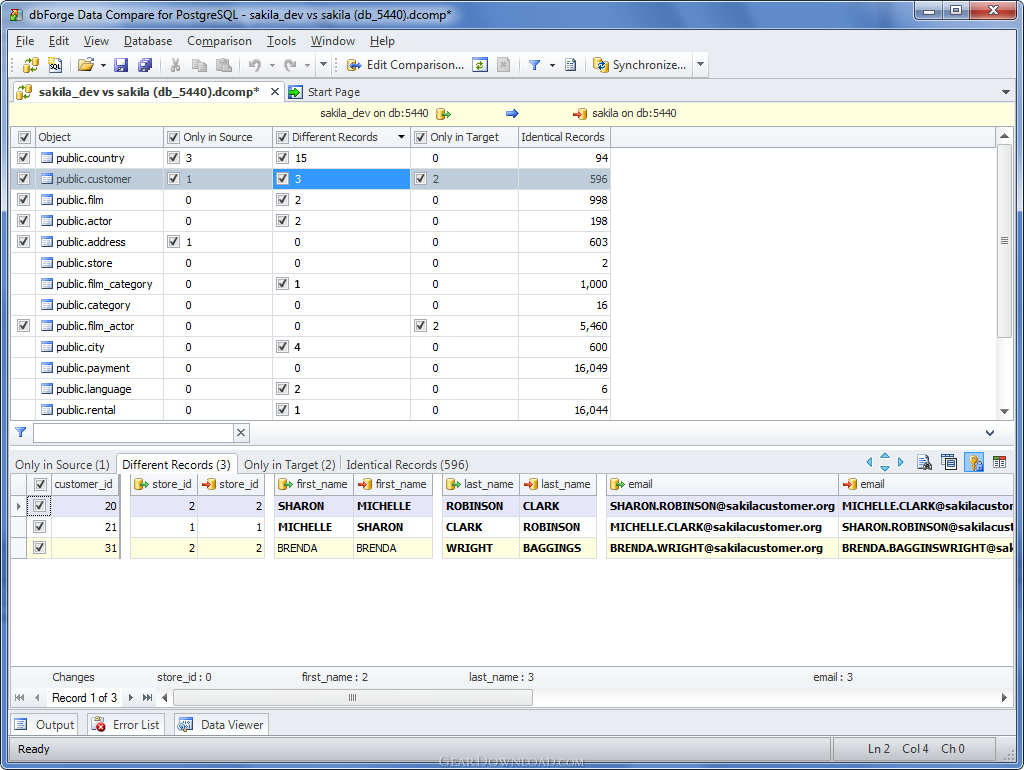Image resolution: width=1024 pixels, height=770 pixels.
Task: Click the Copy icon in toolbar
Action: coord(199,65)
